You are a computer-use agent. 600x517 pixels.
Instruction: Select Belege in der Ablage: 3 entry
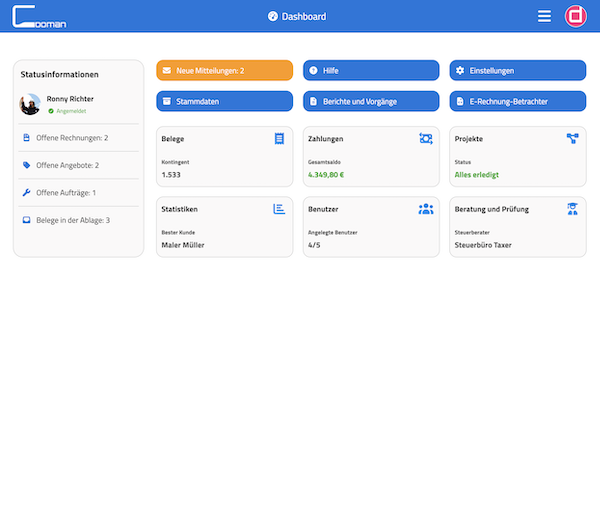(x=78, y=220)
